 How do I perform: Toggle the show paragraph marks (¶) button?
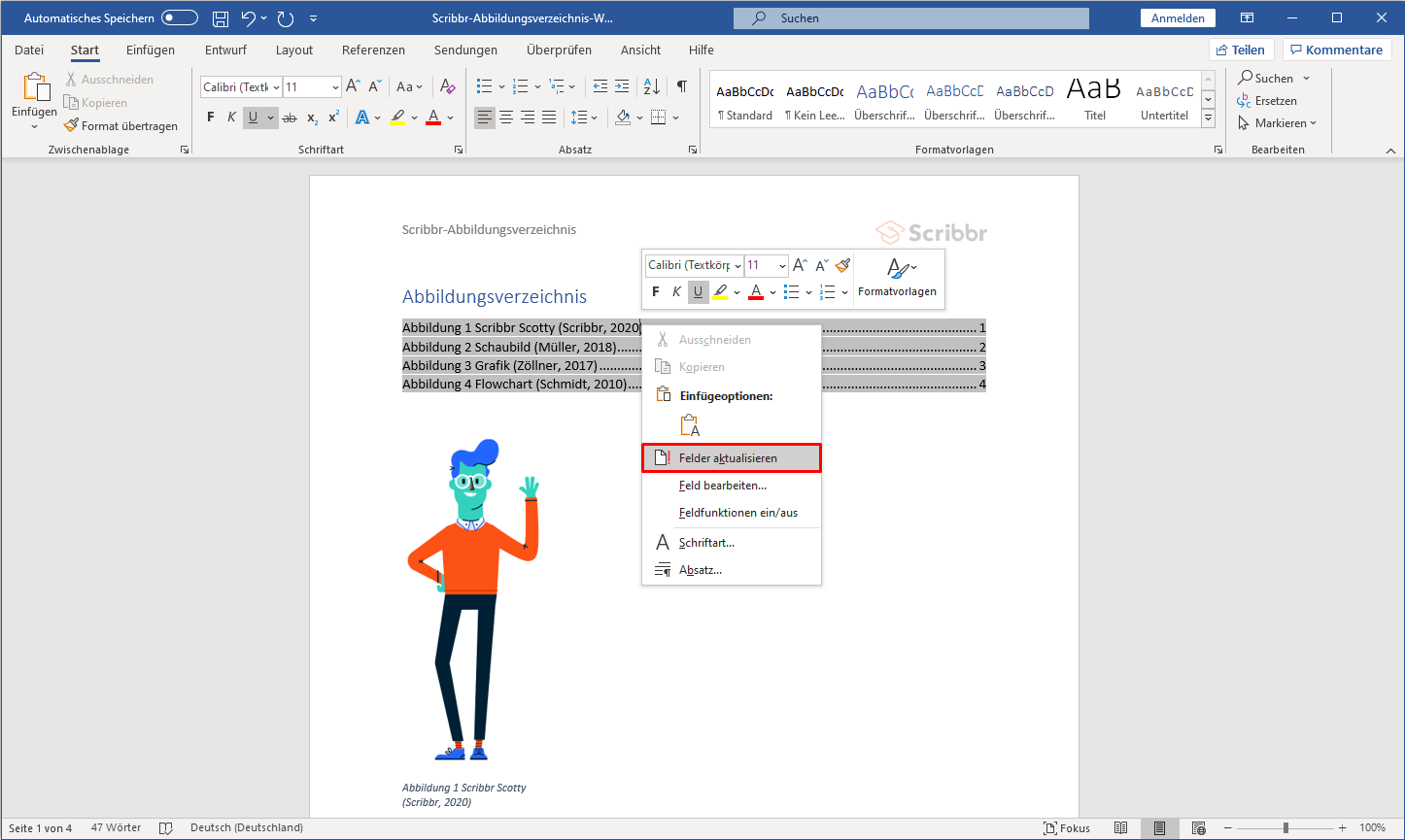[682, 86]
